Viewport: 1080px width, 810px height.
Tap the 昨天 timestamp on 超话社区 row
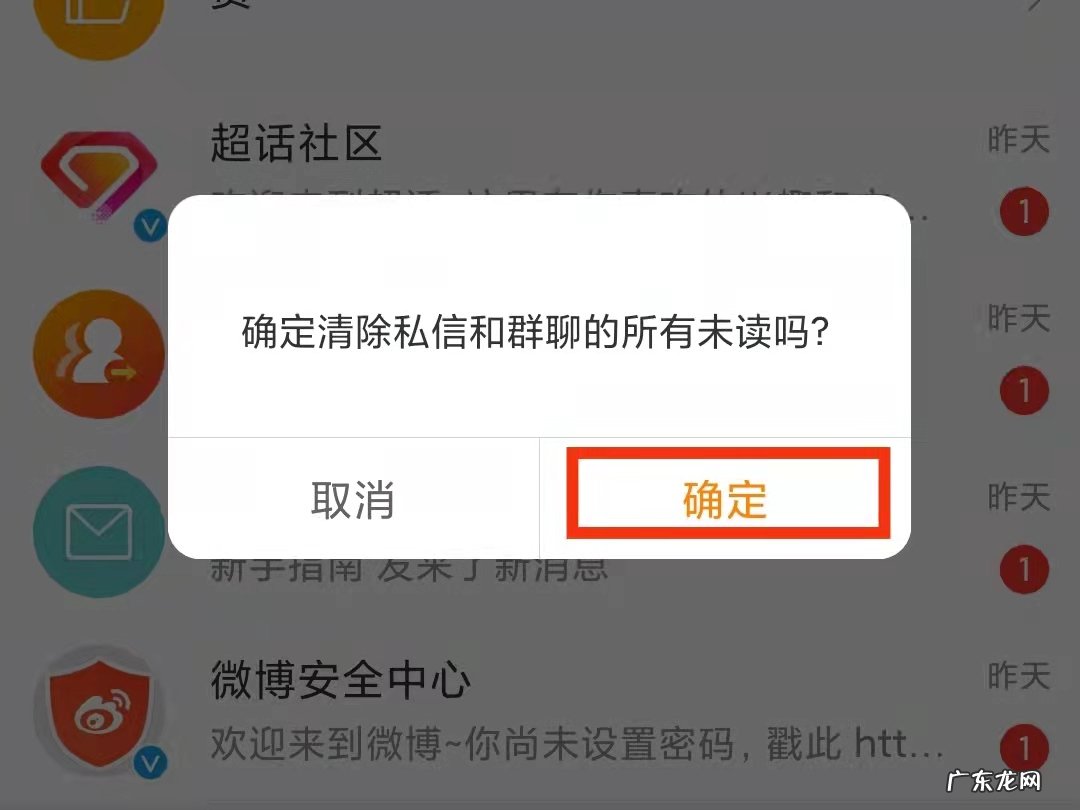tap(1019, 139)
